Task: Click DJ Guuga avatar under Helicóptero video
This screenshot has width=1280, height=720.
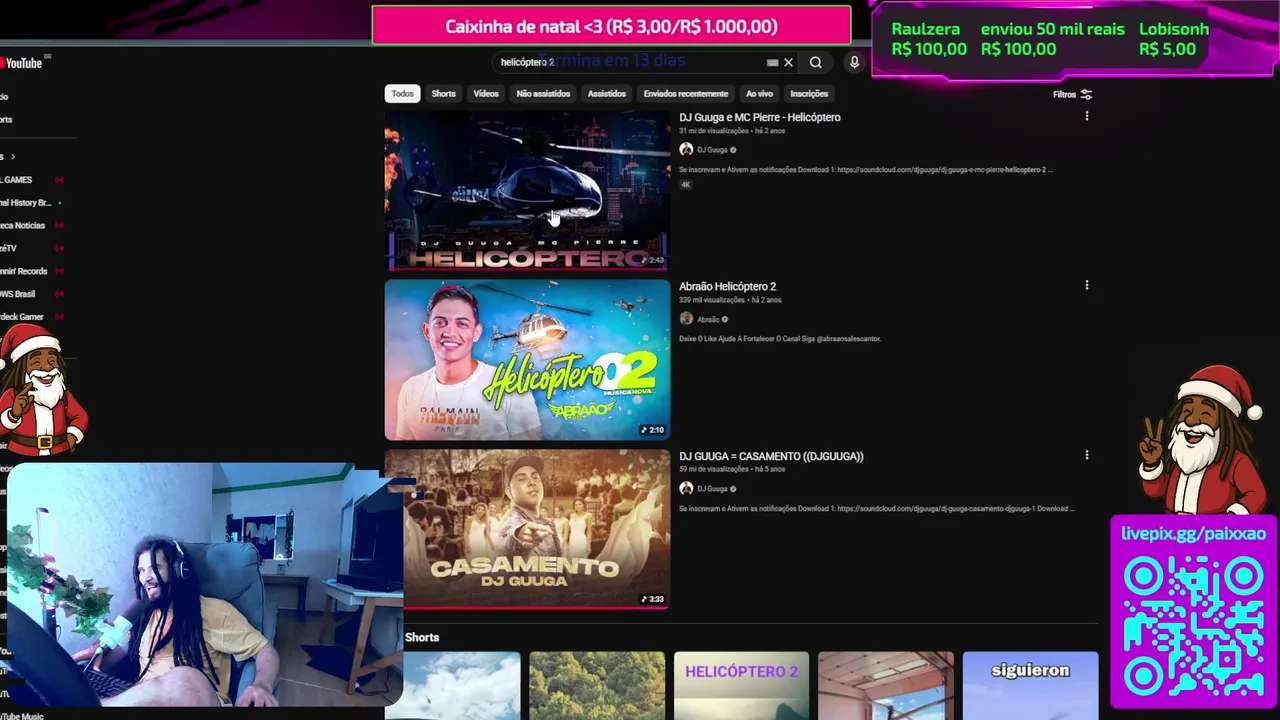Action: pos(686,149)
